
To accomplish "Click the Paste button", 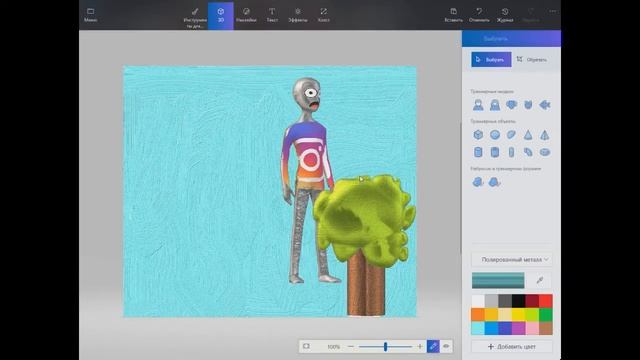I will 453,15.
